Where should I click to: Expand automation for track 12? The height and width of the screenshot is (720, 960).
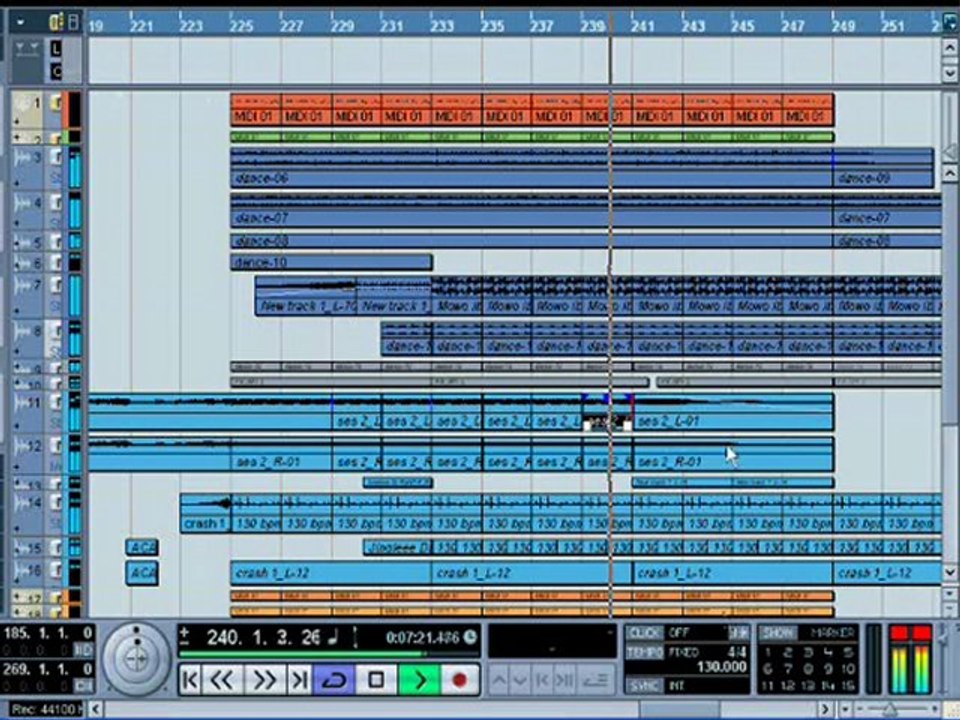(17, 467)
